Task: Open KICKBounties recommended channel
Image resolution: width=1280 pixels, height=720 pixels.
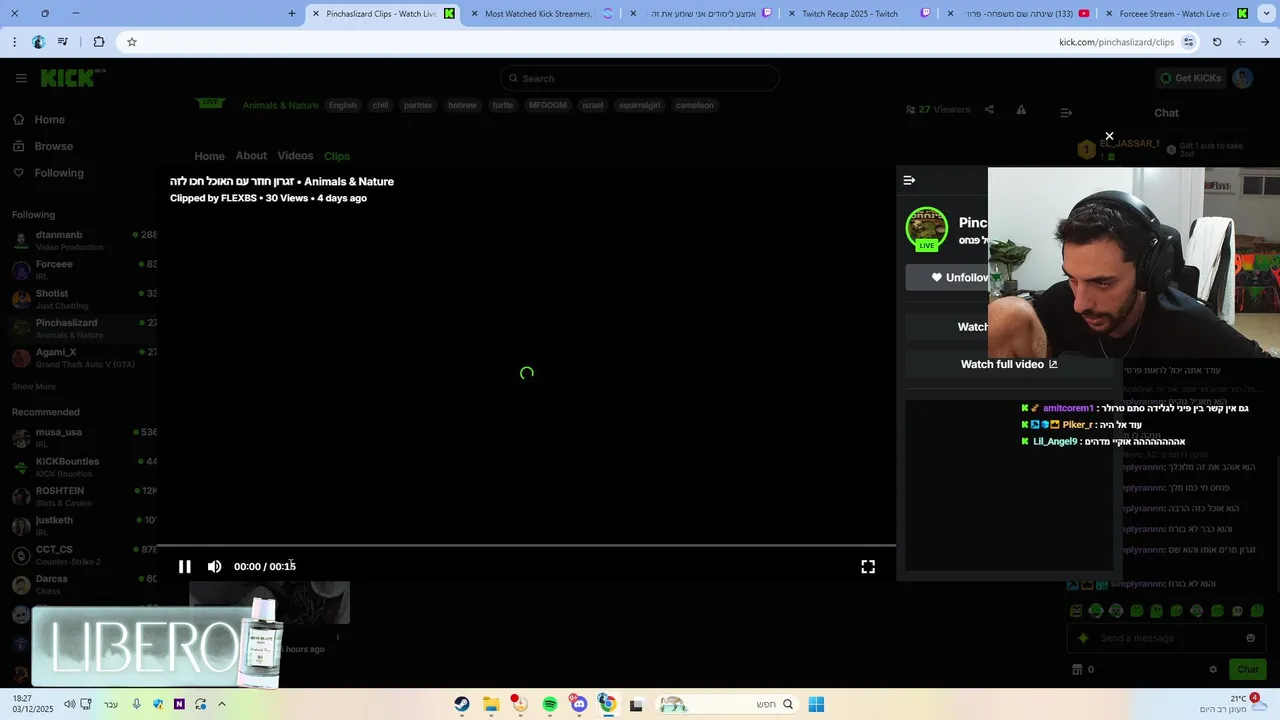Action: 83,467
